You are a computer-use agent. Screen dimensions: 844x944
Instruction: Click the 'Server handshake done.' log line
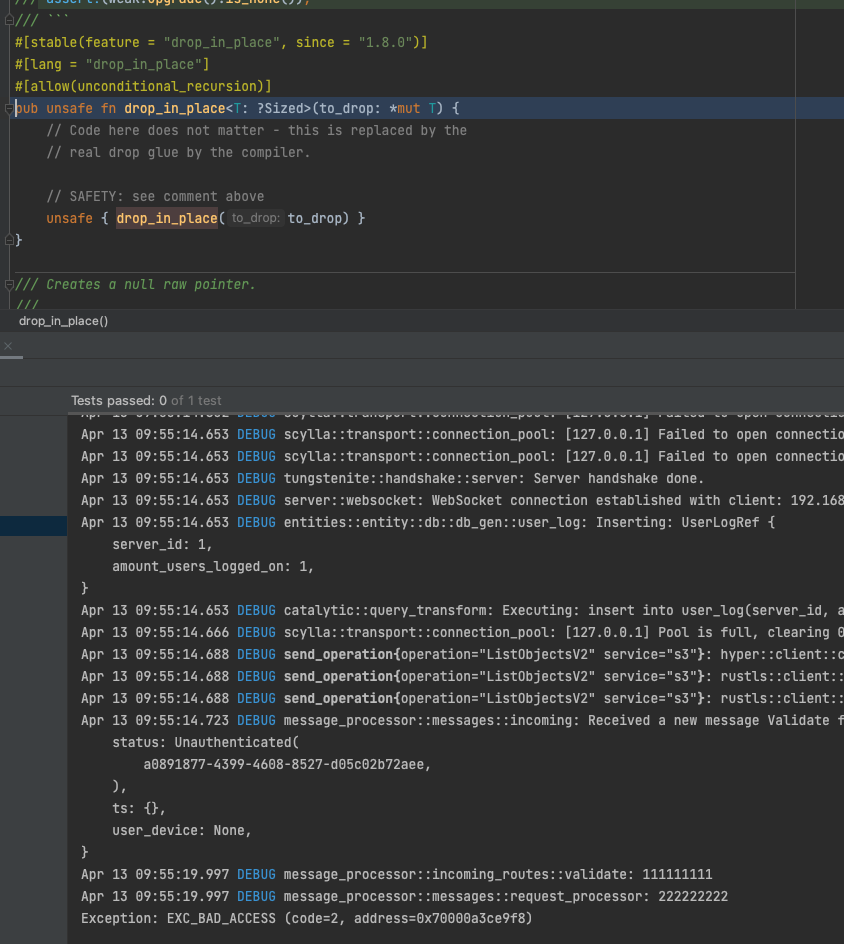tap(393, 479)
